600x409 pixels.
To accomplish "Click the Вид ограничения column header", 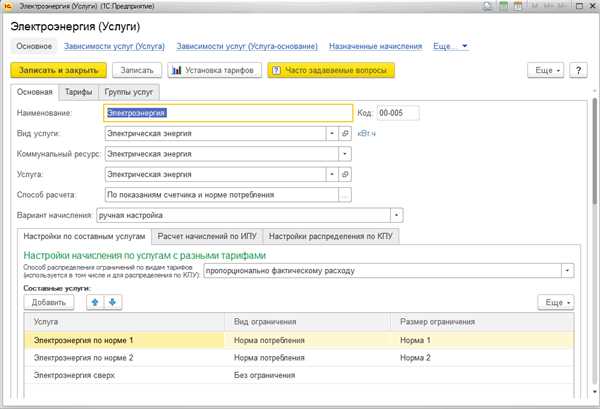I will (x=307, y=322).
